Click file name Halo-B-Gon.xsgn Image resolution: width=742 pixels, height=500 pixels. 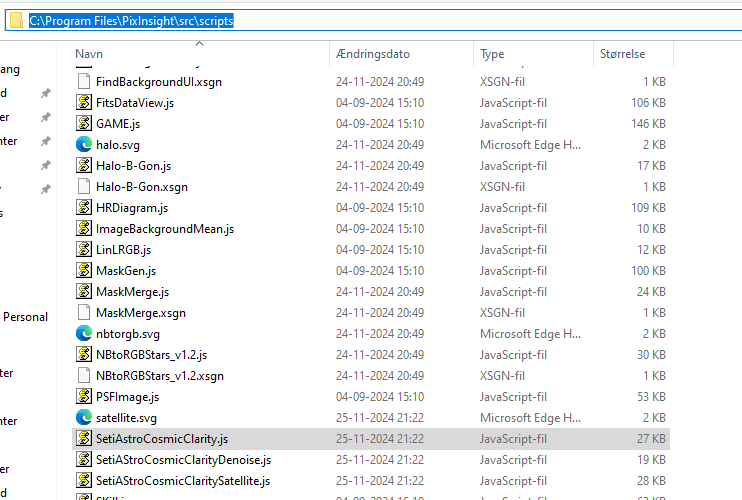click(142, 187)
